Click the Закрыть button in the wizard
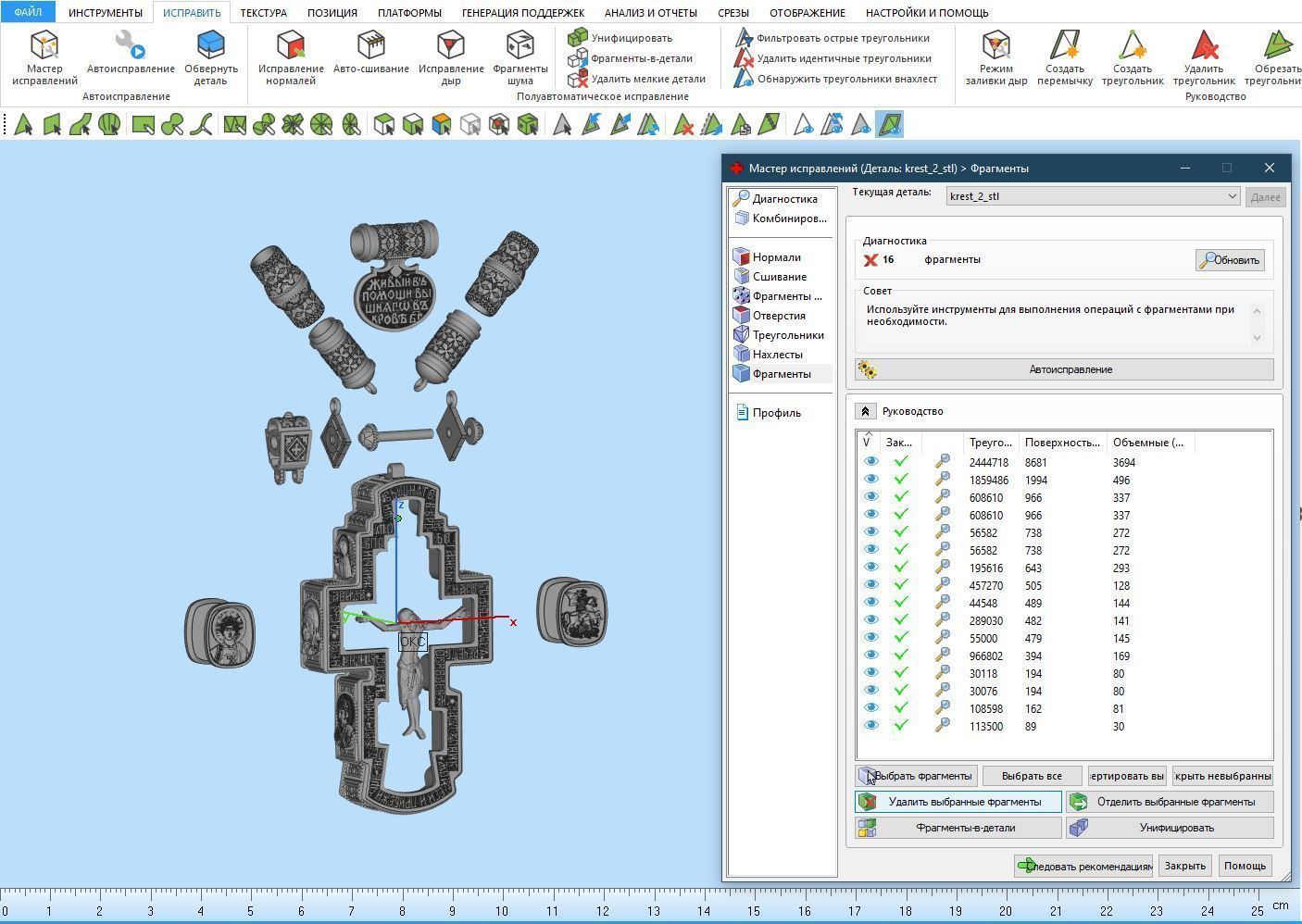Screen dimensions: 1302x924 (1184, 866)
